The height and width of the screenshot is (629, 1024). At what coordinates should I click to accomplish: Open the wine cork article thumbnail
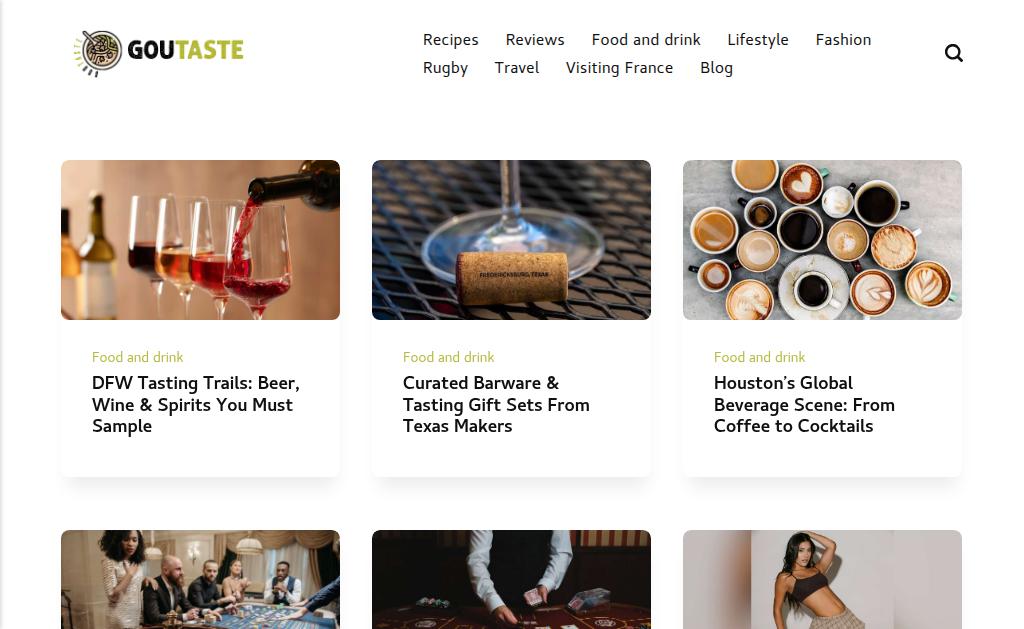pyautogui.click(x=511, y=240)
